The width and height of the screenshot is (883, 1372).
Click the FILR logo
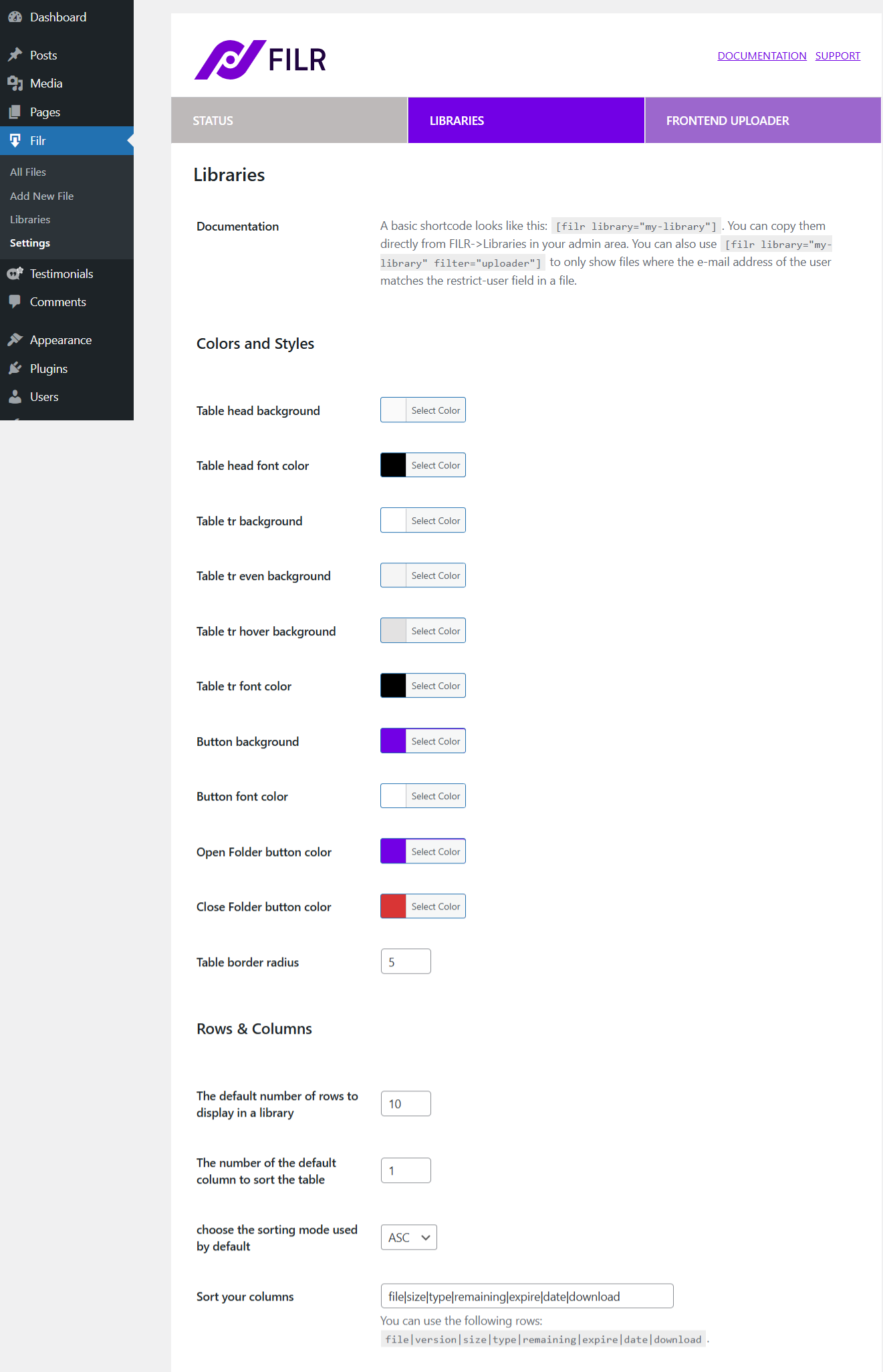point(260,59)
